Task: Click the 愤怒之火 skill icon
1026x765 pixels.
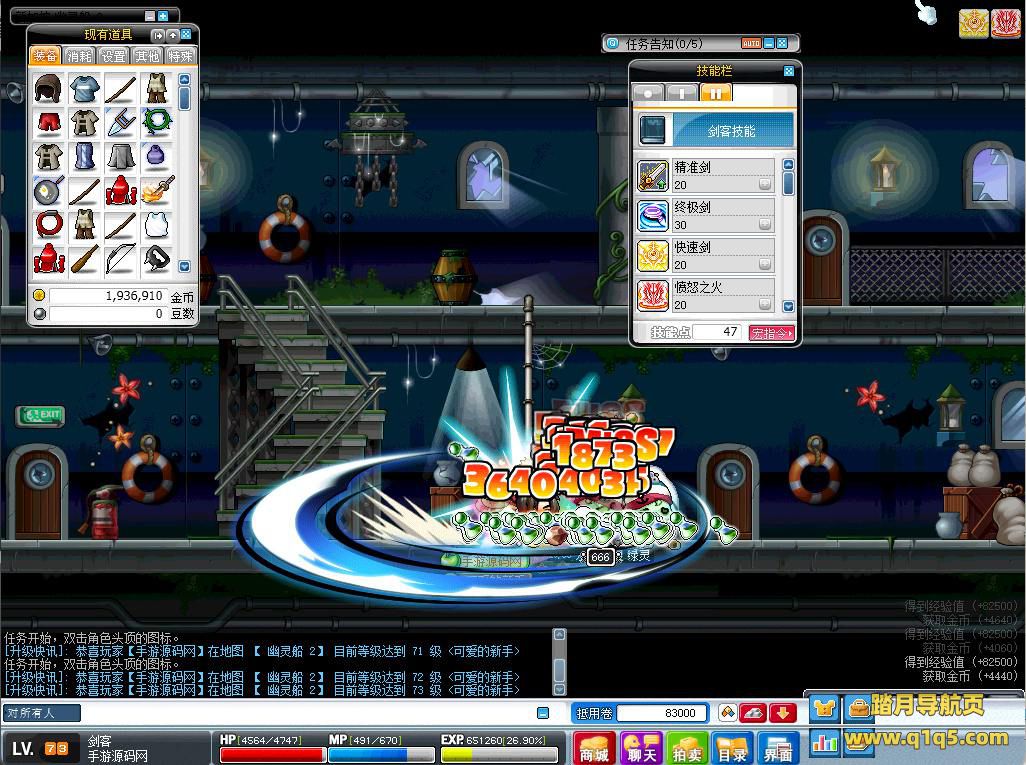Action: [653, 295]
